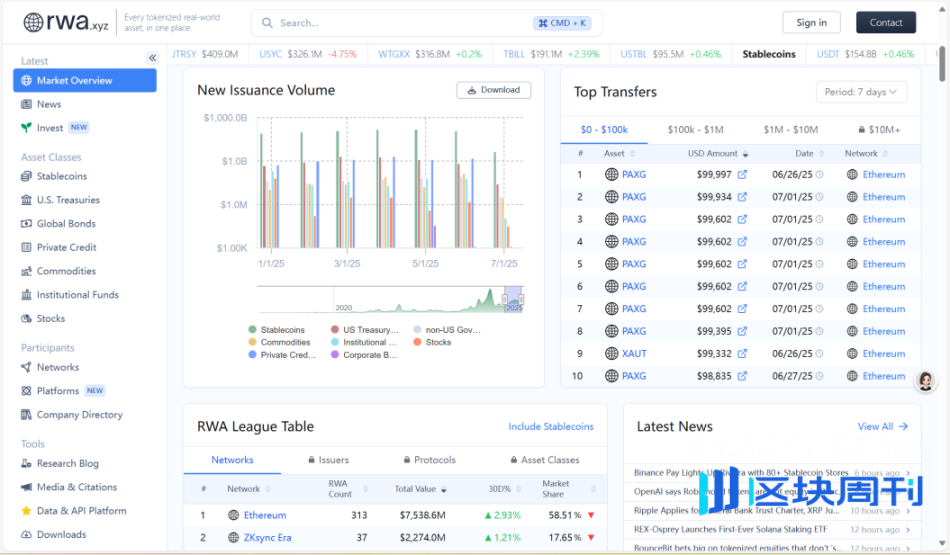The image size is (950, 555).
Task: Switch to the Networks league tab
Action: 232,460
